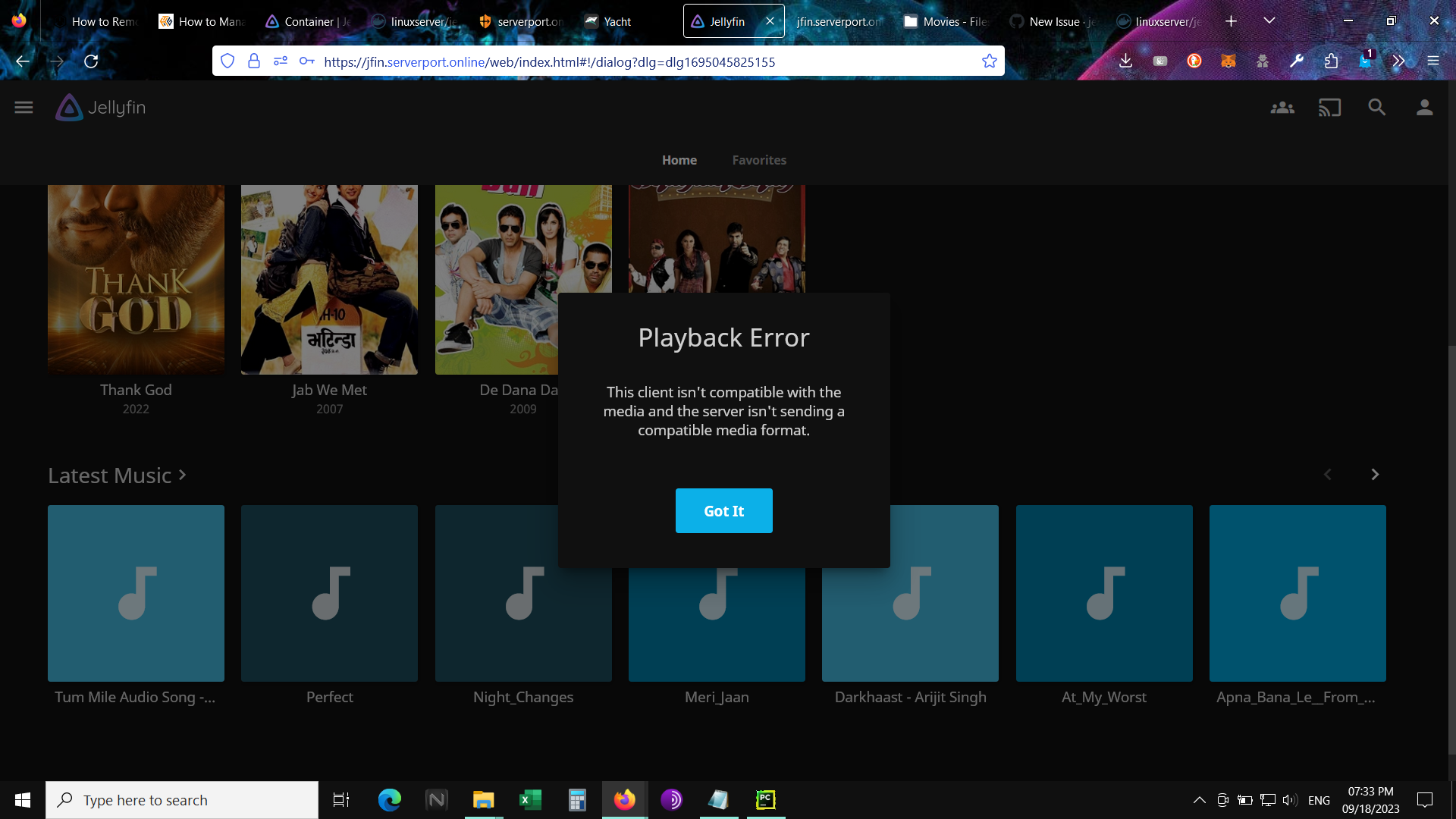Go back in browser history
The image size is (1456, 819).
coord(22,61)
